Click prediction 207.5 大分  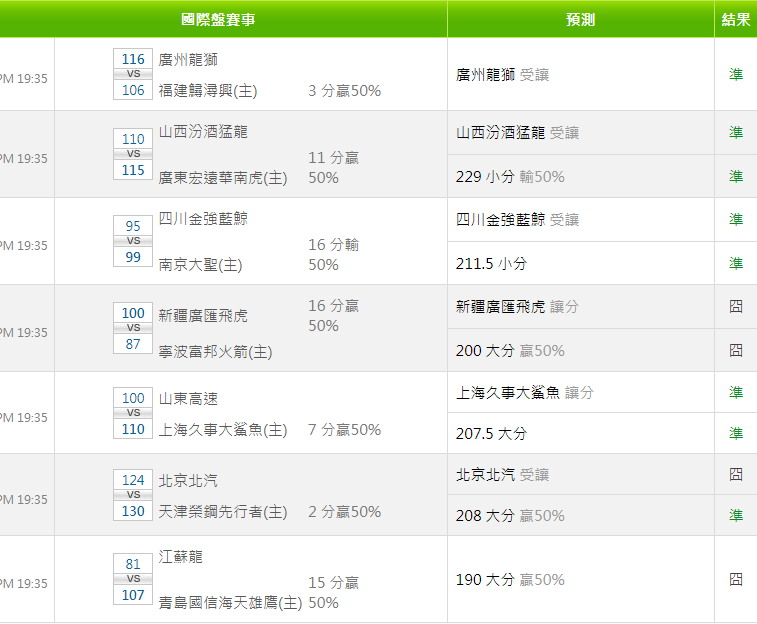(491, 433)
